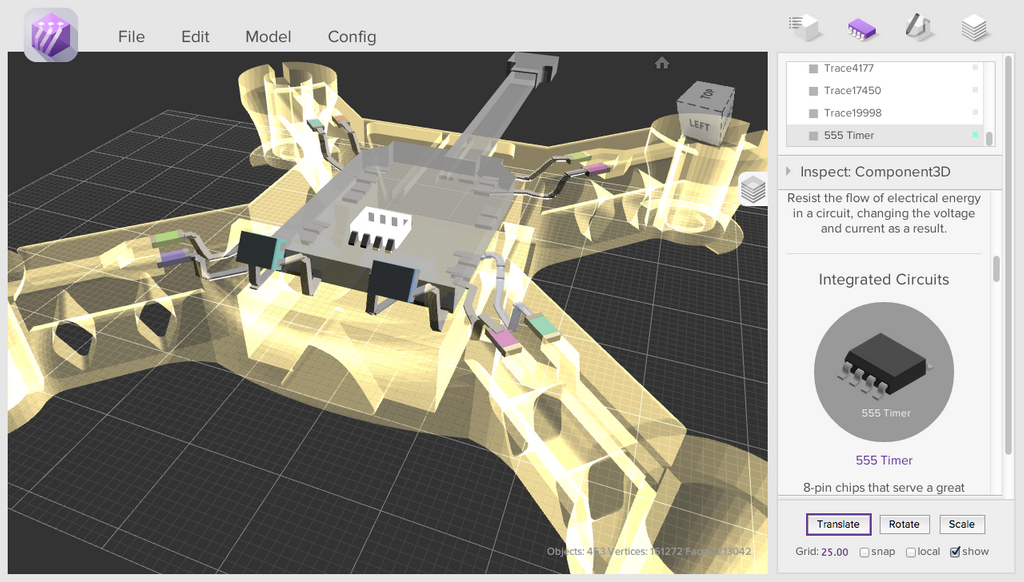Image resolution: width=1024 pixels, height=582 pixels.
Task: Select the 555 Timer item in the list
Action: (848, 135)
